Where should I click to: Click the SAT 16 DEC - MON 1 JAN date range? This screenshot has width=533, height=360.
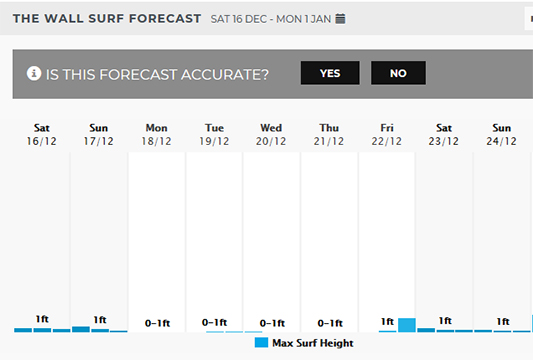coord(271,19)
